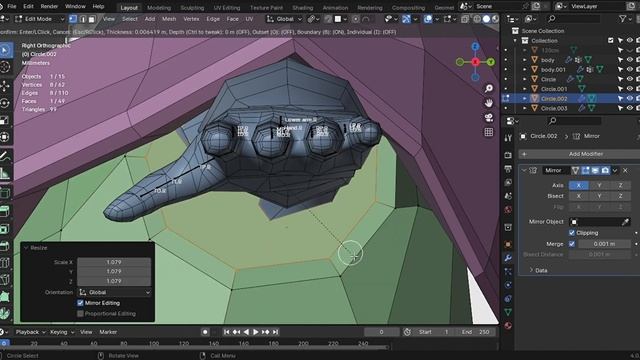Uncheck the Mirror Editing checkbox
The height and width of the screenshot is (360, 640).
tap(80, 303)
